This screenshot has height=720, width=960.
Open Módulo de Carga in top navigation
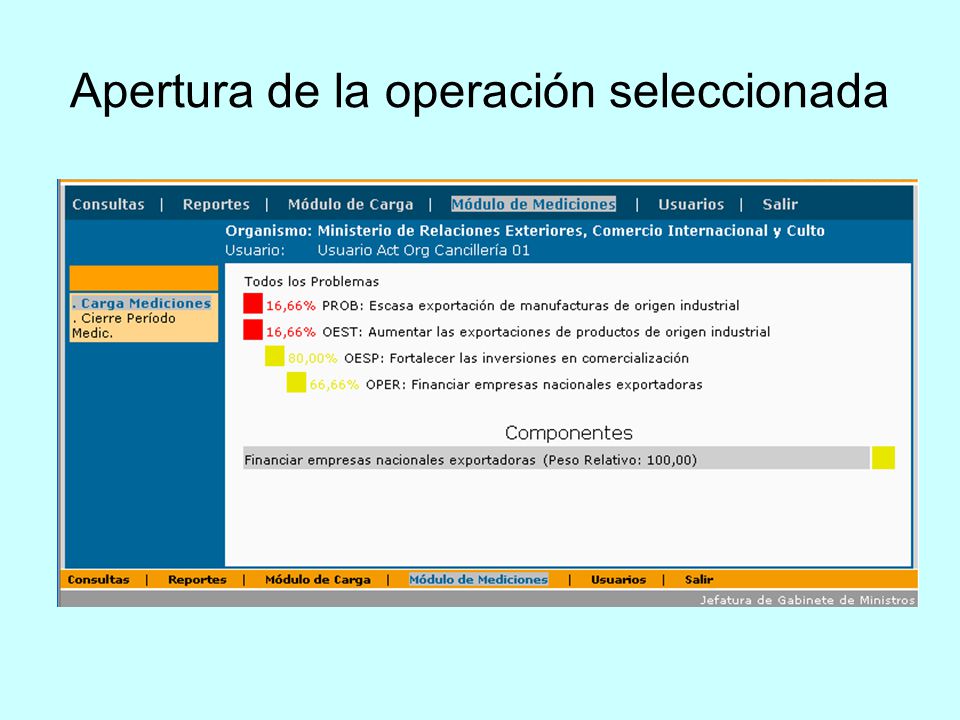[350, 204]
